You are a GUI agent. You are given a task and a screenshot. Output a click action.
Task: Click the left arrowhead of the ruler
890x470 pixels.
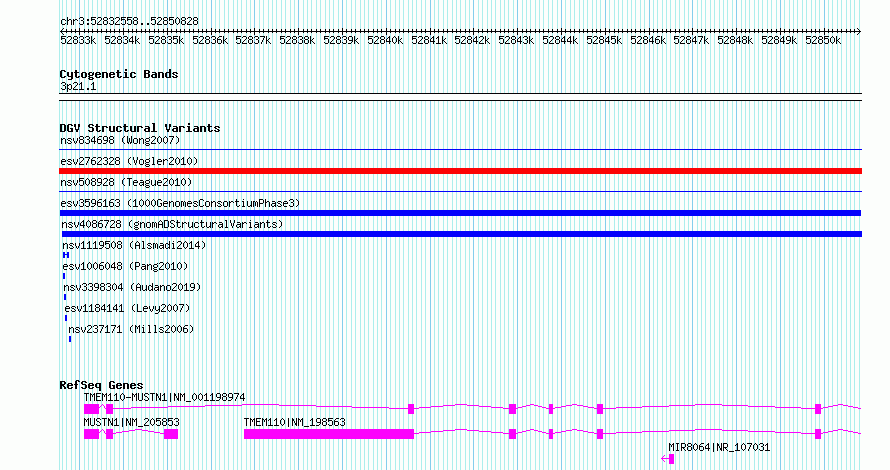pyautogui.click(x=62, y=31)
